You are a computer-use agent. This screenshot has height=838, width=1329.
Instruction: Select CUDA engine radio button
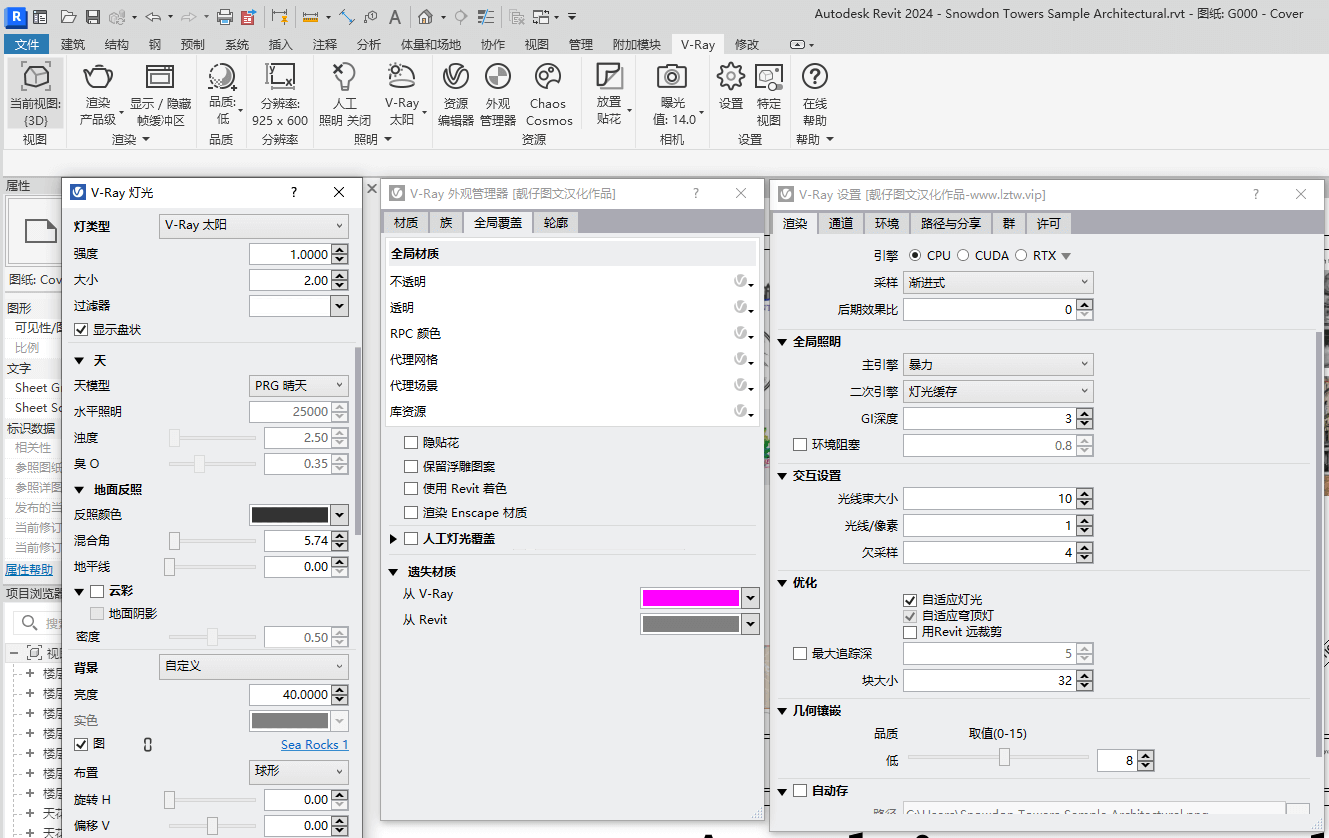point(963,256)
